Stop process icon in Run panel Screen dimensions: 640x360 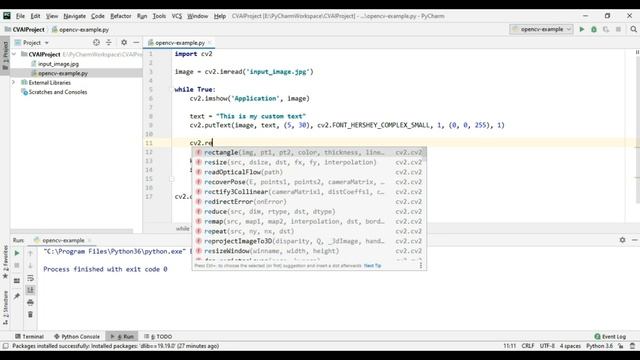(17, 266)
